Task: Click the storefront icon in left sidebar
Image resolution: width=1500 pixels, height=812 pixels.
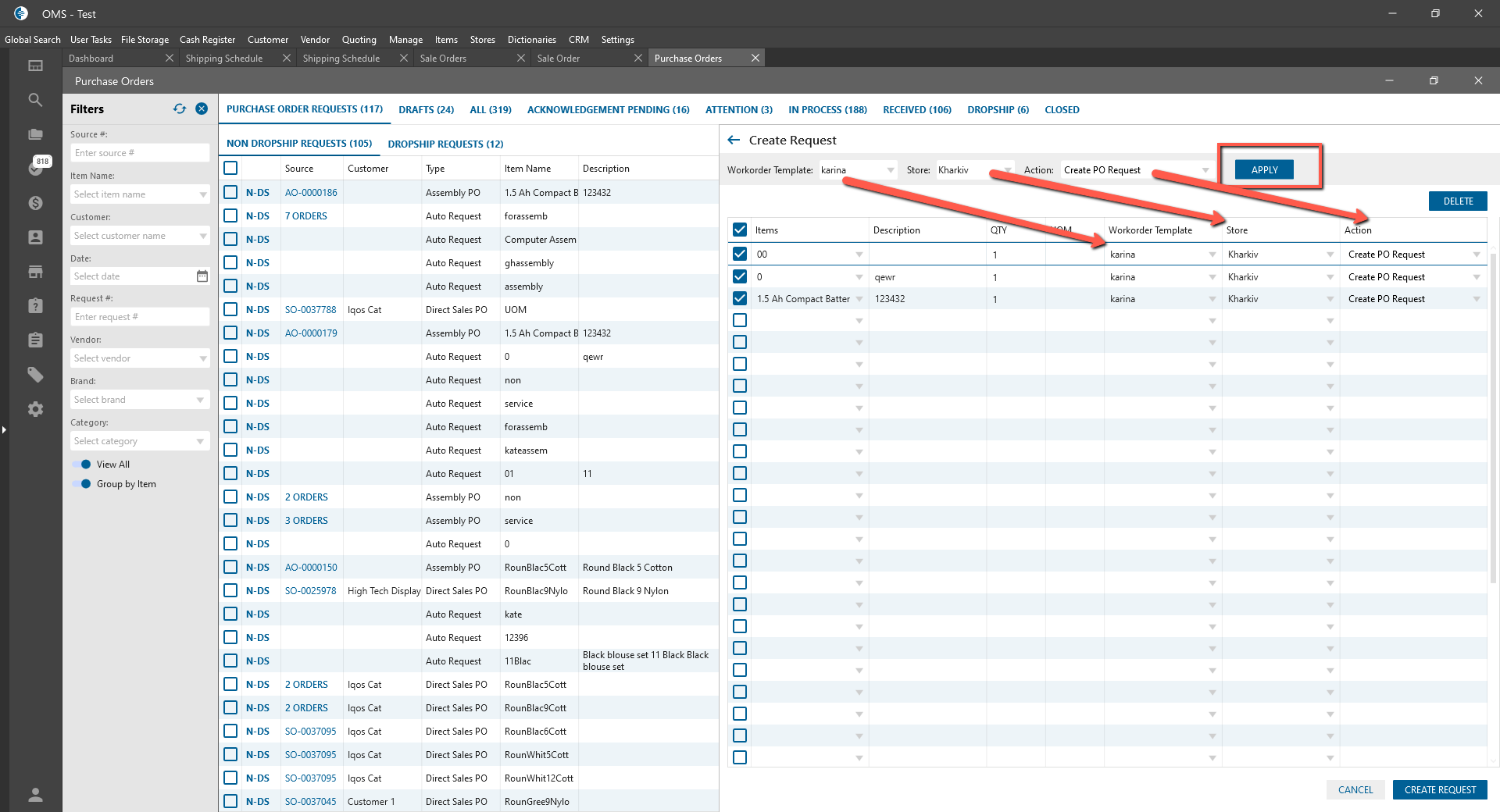Action: [35, 272]
